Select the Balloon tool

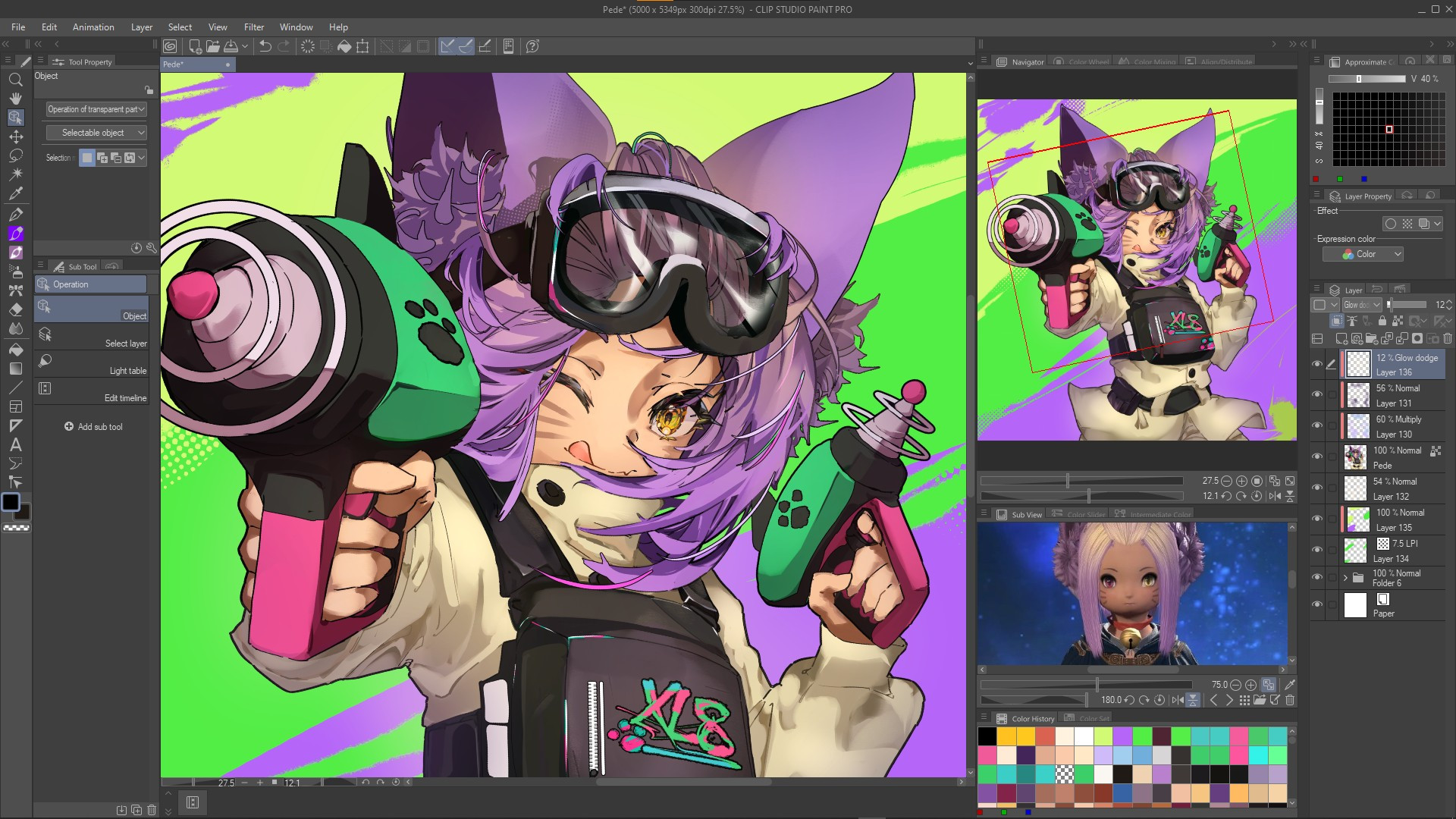(x=15, y=463)
